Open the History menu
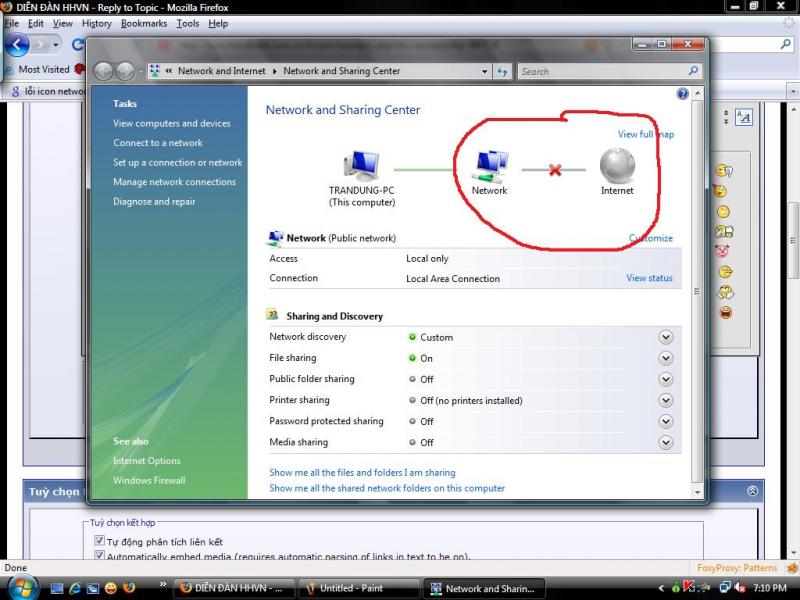The image size is (800, 600). [97, 23]
